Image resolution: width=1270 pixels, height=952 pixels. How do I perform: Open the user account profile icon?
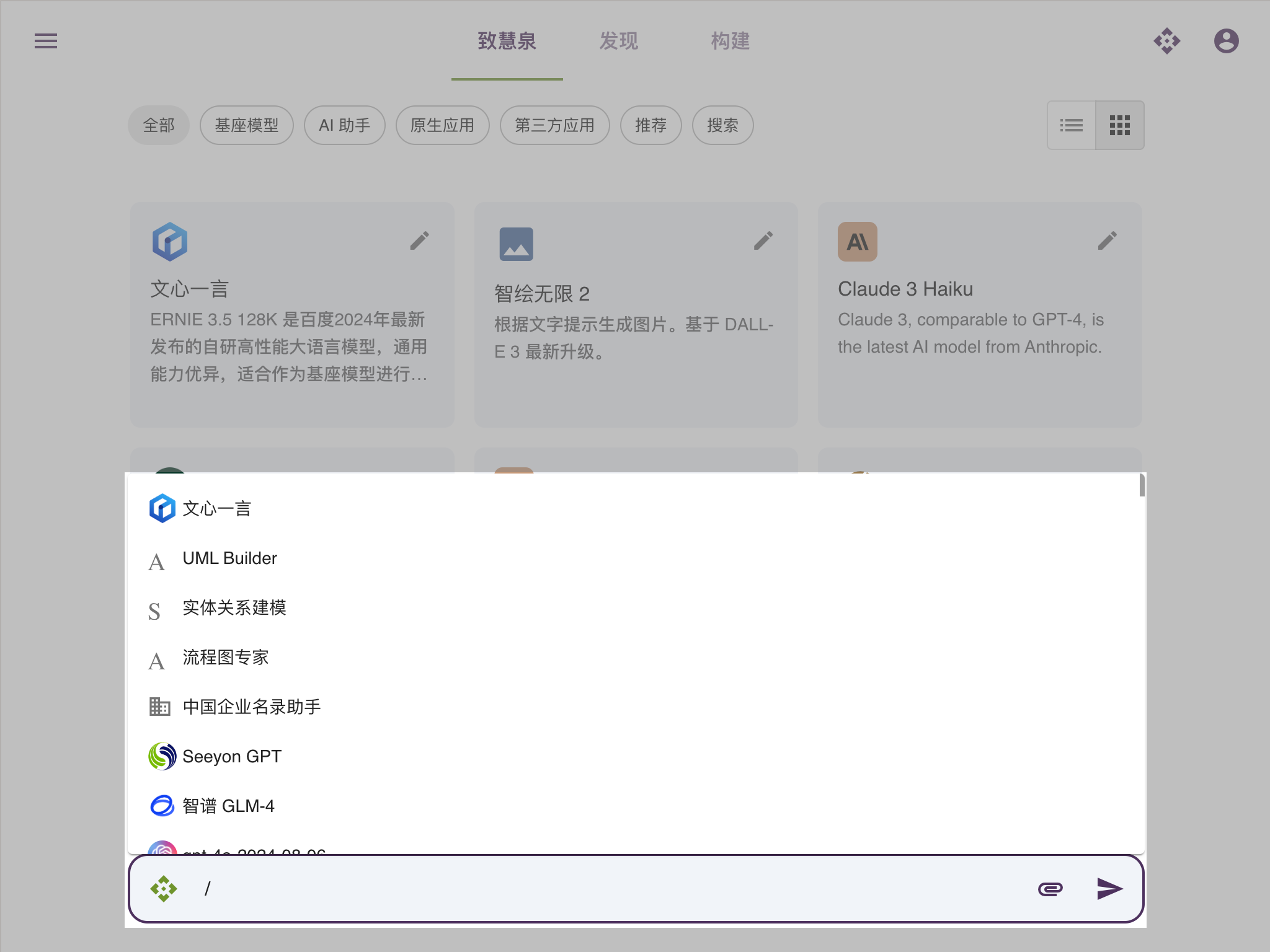tap(1226, 41)
